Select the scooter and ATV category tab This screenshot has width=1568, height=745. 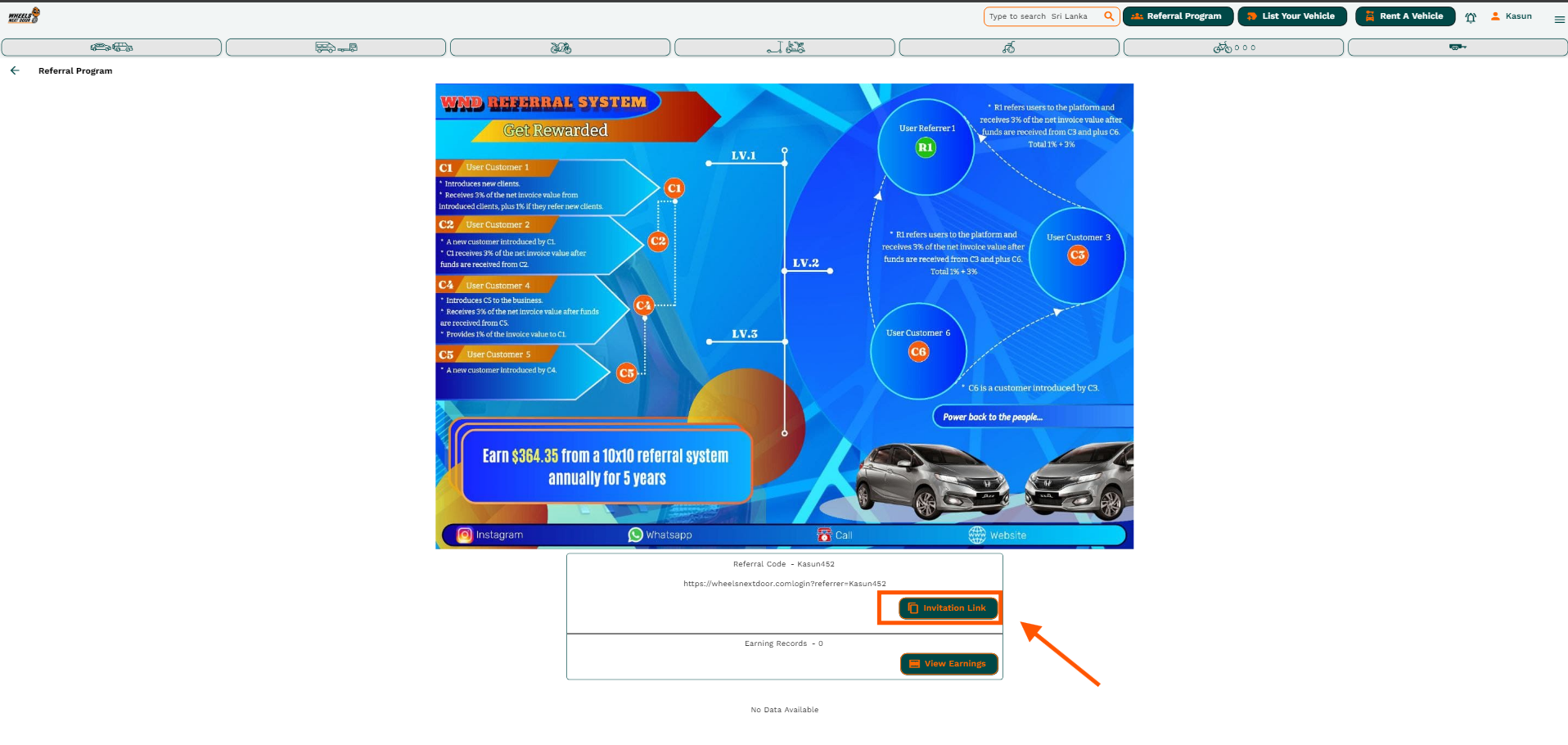784,47
